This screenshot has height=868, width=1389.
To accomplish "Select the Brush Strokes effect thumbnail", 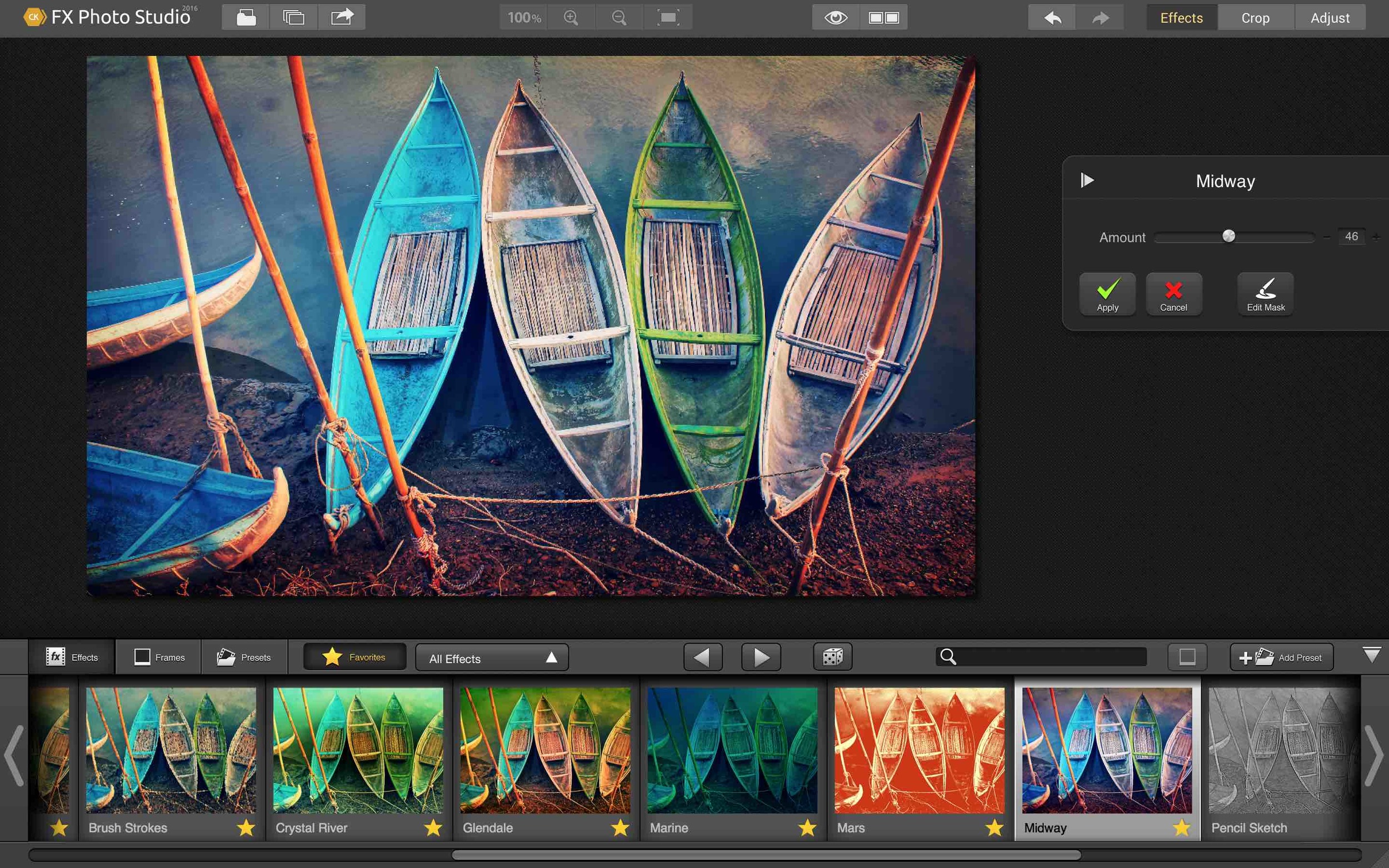I will (x=171, y=750).
